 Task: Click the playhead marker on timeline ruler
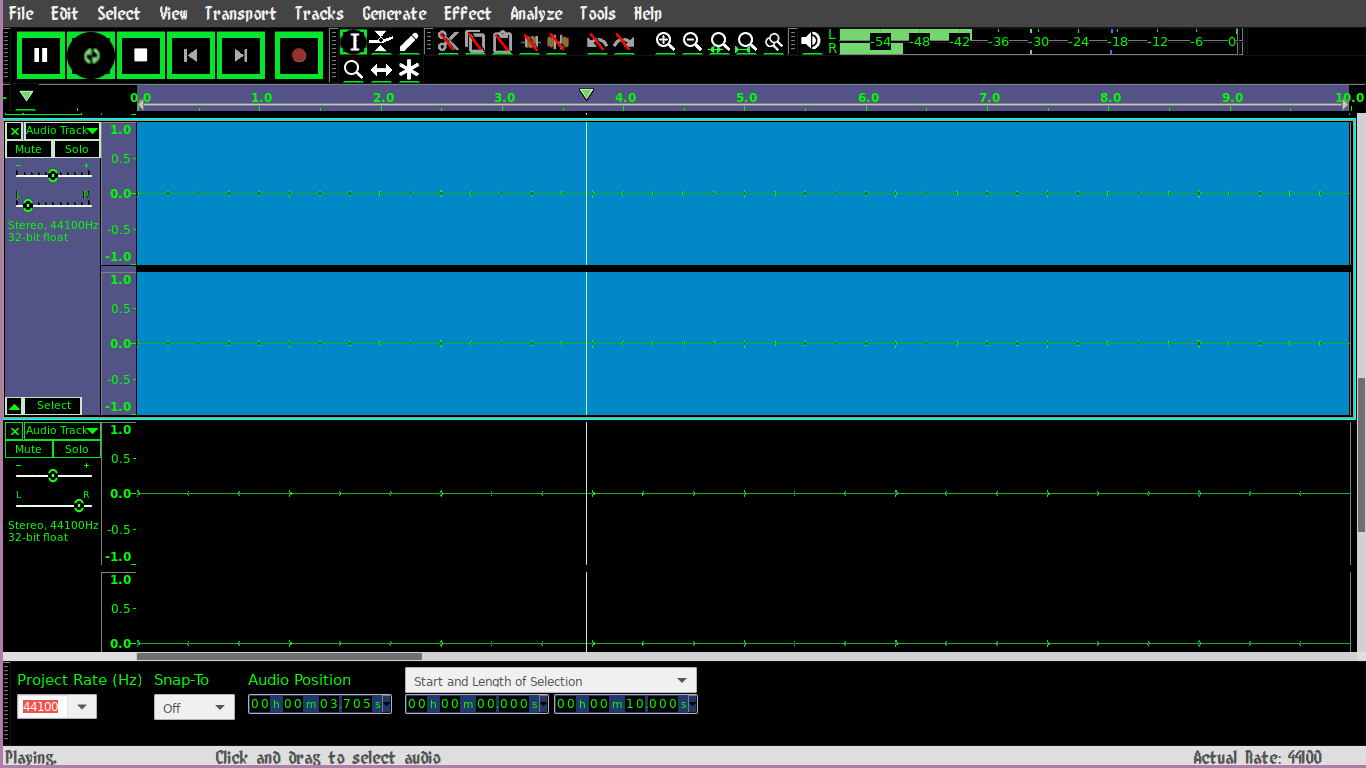coord(587,94)
